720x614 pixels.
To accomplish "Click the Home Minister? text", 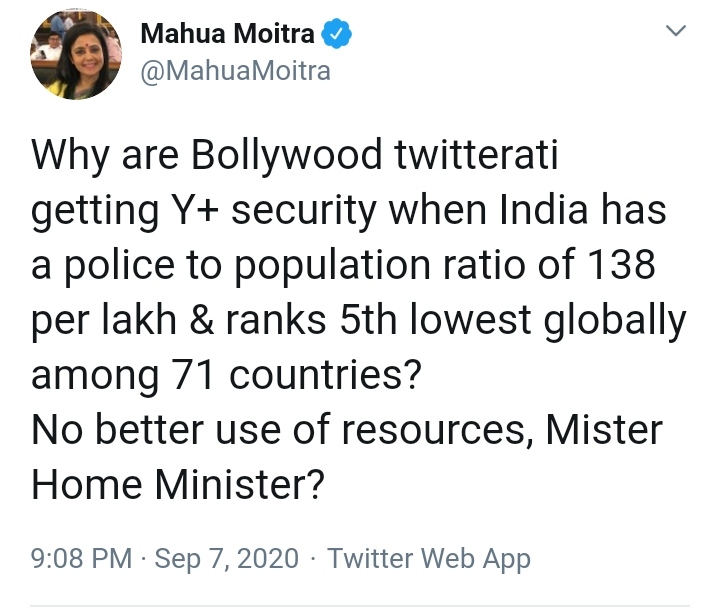I will [180, 486].
